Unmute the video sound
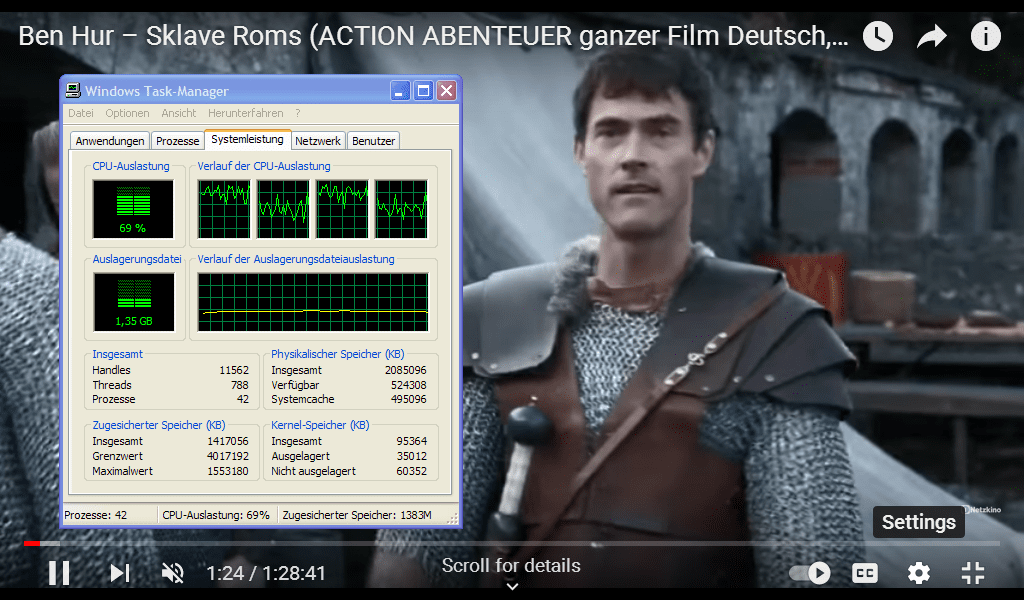The width and height of the screenshot is (1024, 600). 172,573
